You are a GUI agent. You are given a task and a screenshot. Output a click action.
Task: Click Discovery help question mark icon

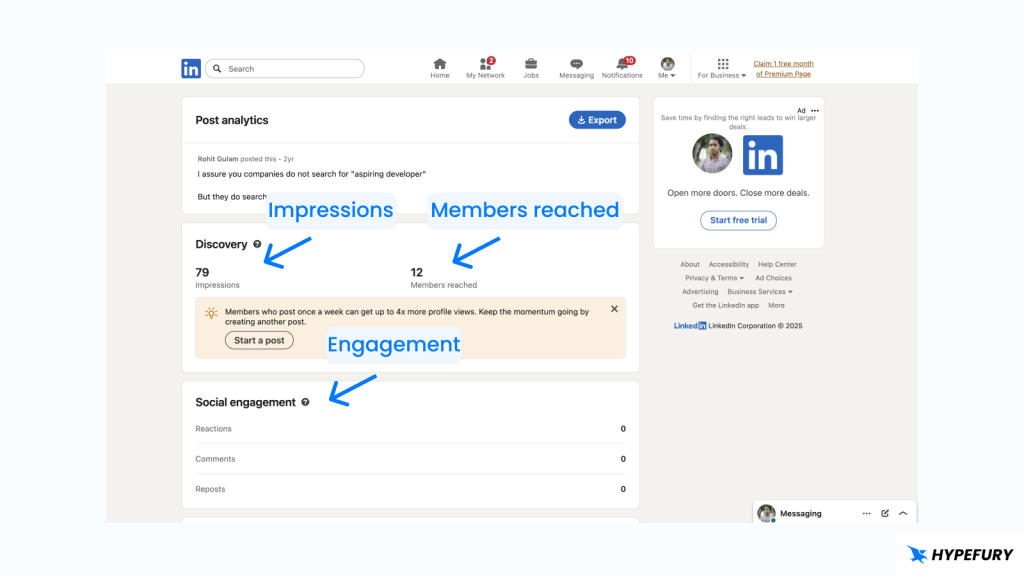[257, 244]
